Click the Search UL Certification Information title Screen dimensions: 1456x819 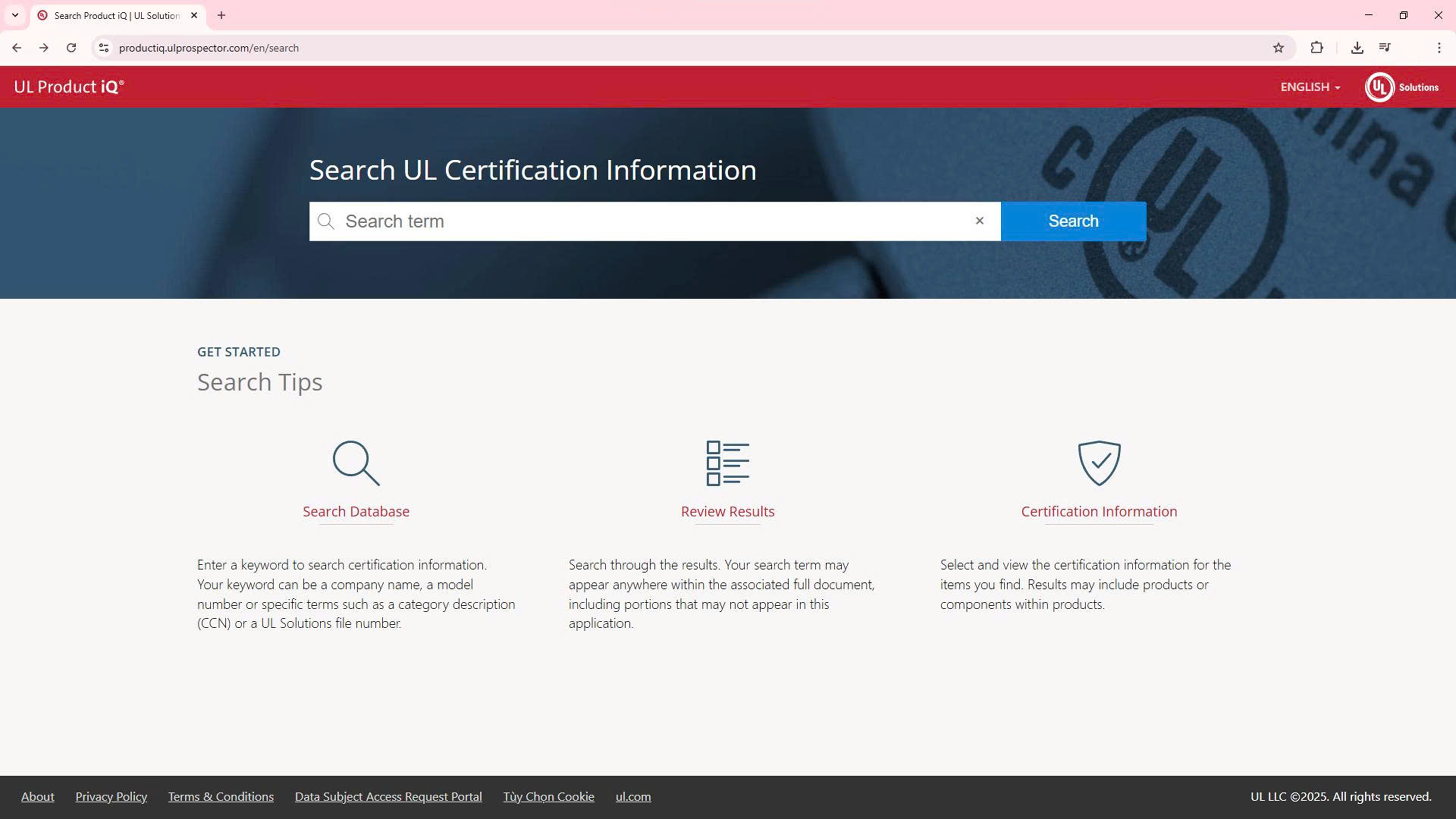[x=532, y=170]
